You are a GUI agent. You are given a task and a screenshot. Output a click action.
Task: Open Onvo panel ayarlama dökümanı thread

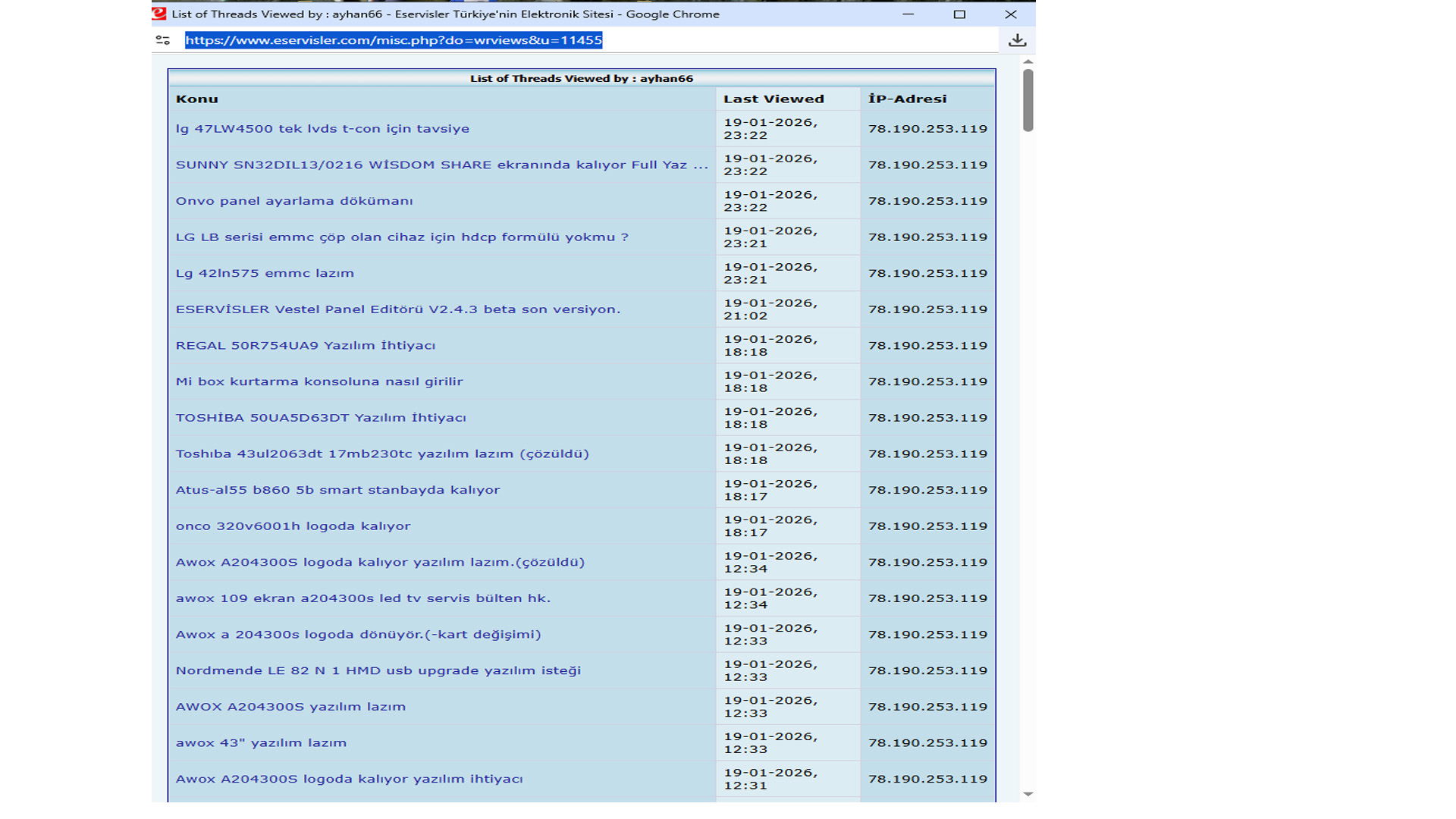coord(294,201)
